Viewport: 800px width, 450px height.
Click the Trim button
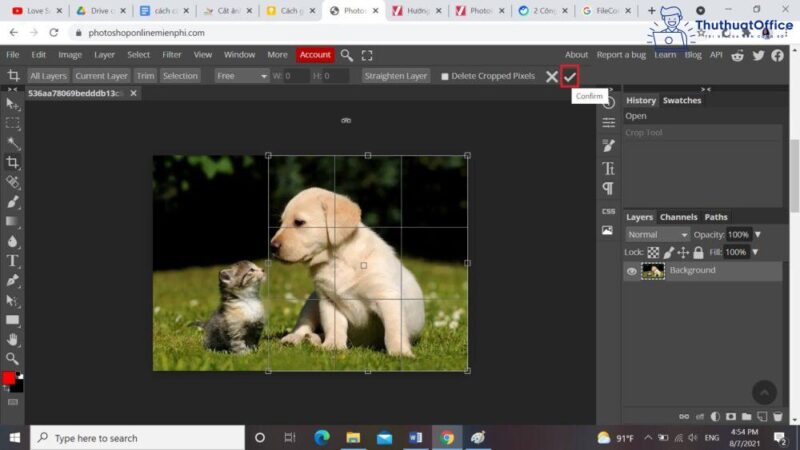coord(145,76)
